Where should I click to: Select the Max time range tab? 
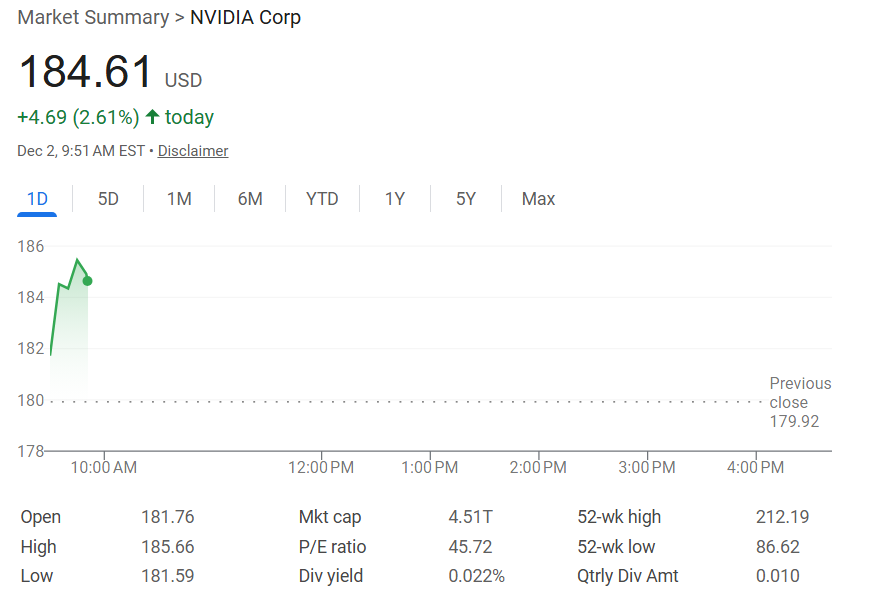(x=538, y=199)
